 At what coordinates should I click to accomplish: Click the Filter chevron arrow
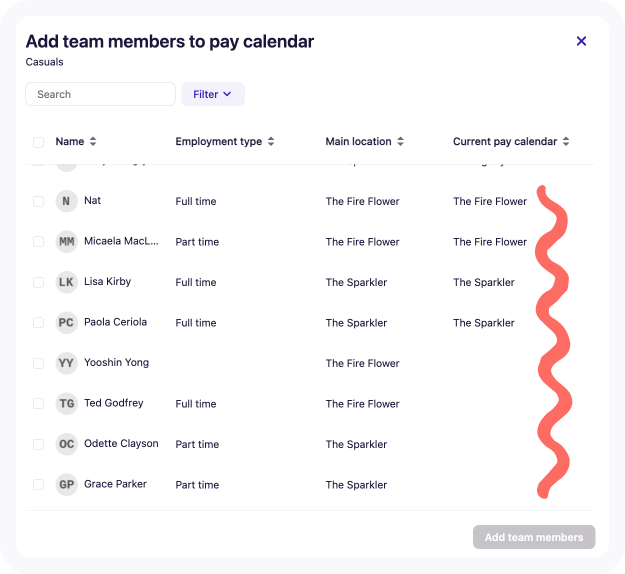click(227, 94)
